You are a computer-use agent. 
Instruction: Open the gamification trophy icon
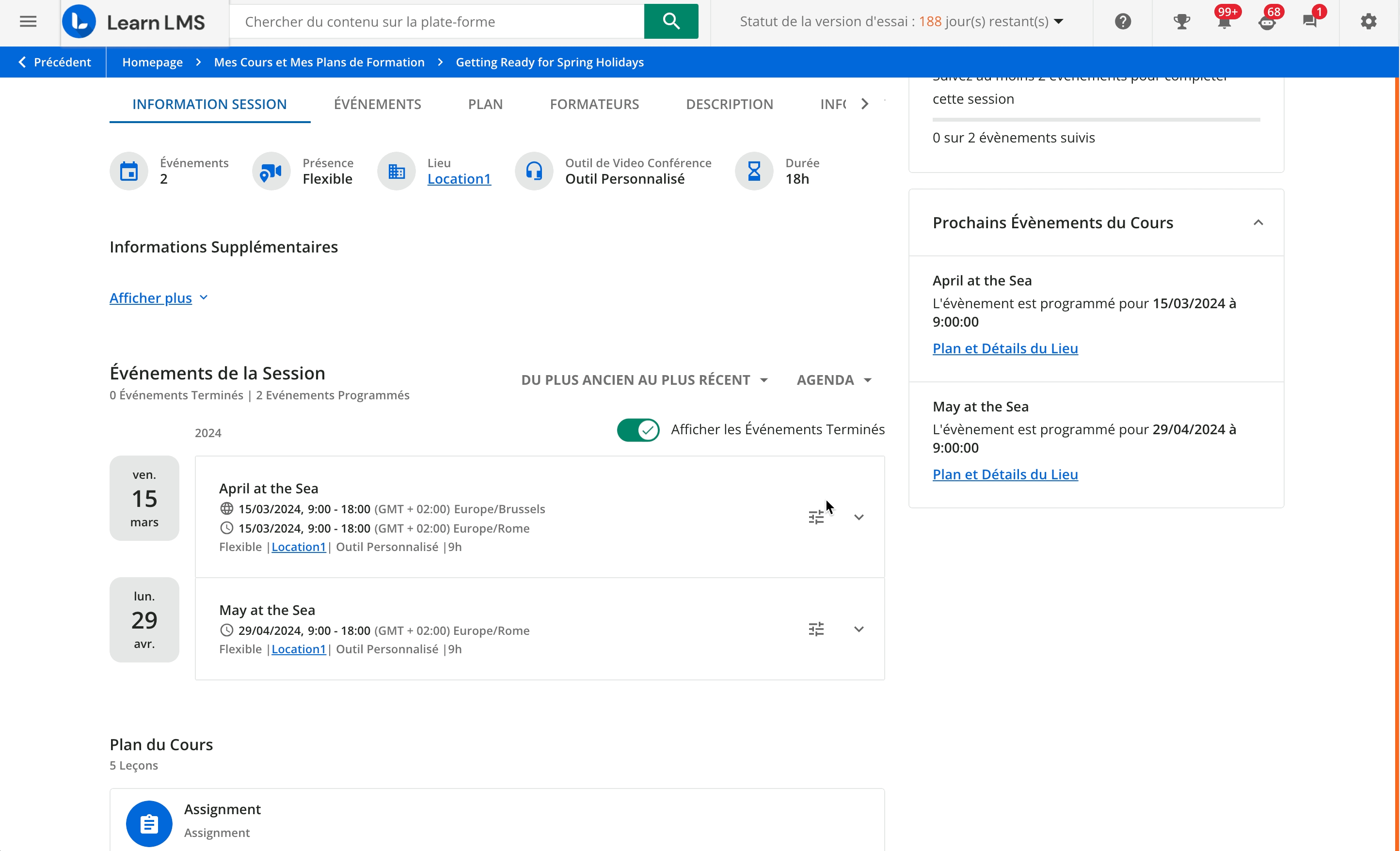[x=1182, y=22]
